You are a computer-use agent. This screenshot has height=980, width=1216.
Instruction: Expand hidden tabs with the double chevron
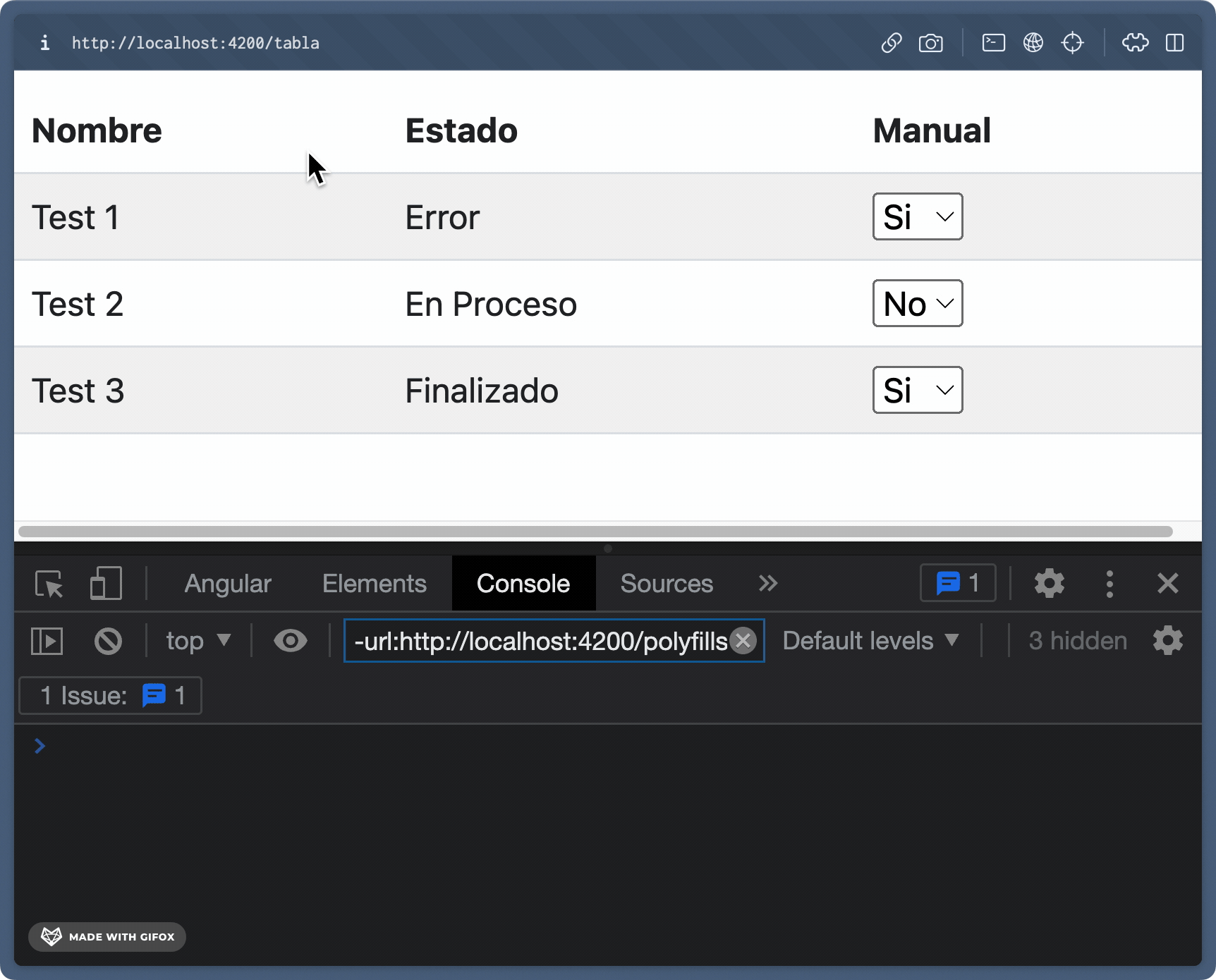point(768,583)
